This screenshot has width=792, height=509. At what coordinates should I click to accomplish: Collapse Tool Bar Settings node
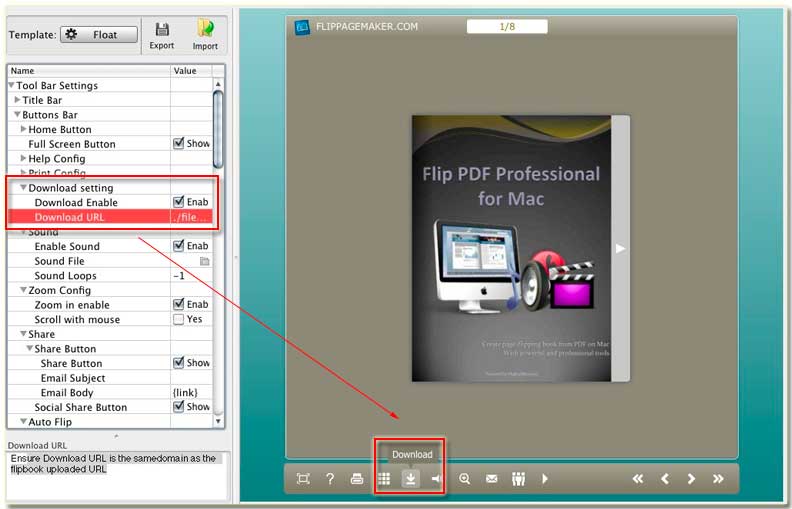tap(12, 85)
